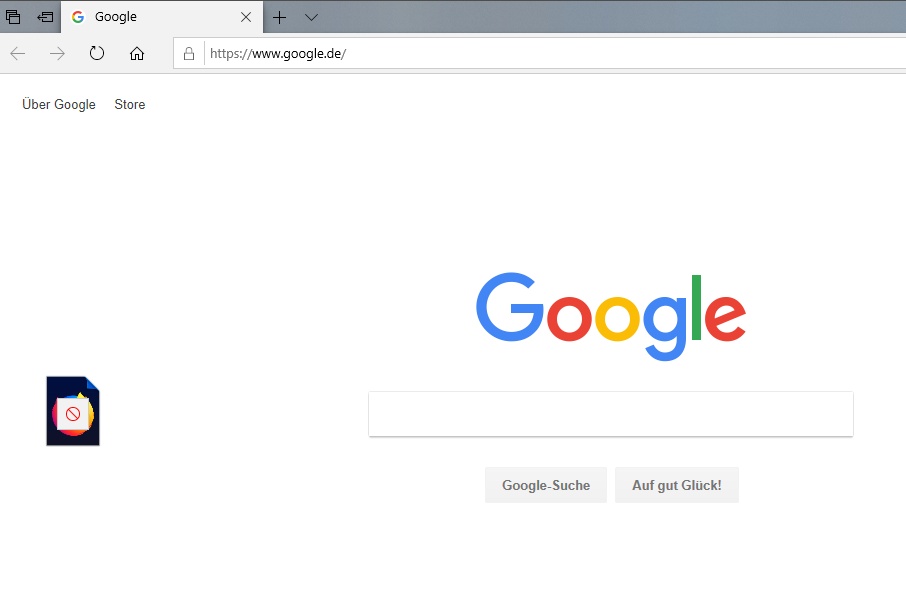Go to the home page icon

(137, 54)
